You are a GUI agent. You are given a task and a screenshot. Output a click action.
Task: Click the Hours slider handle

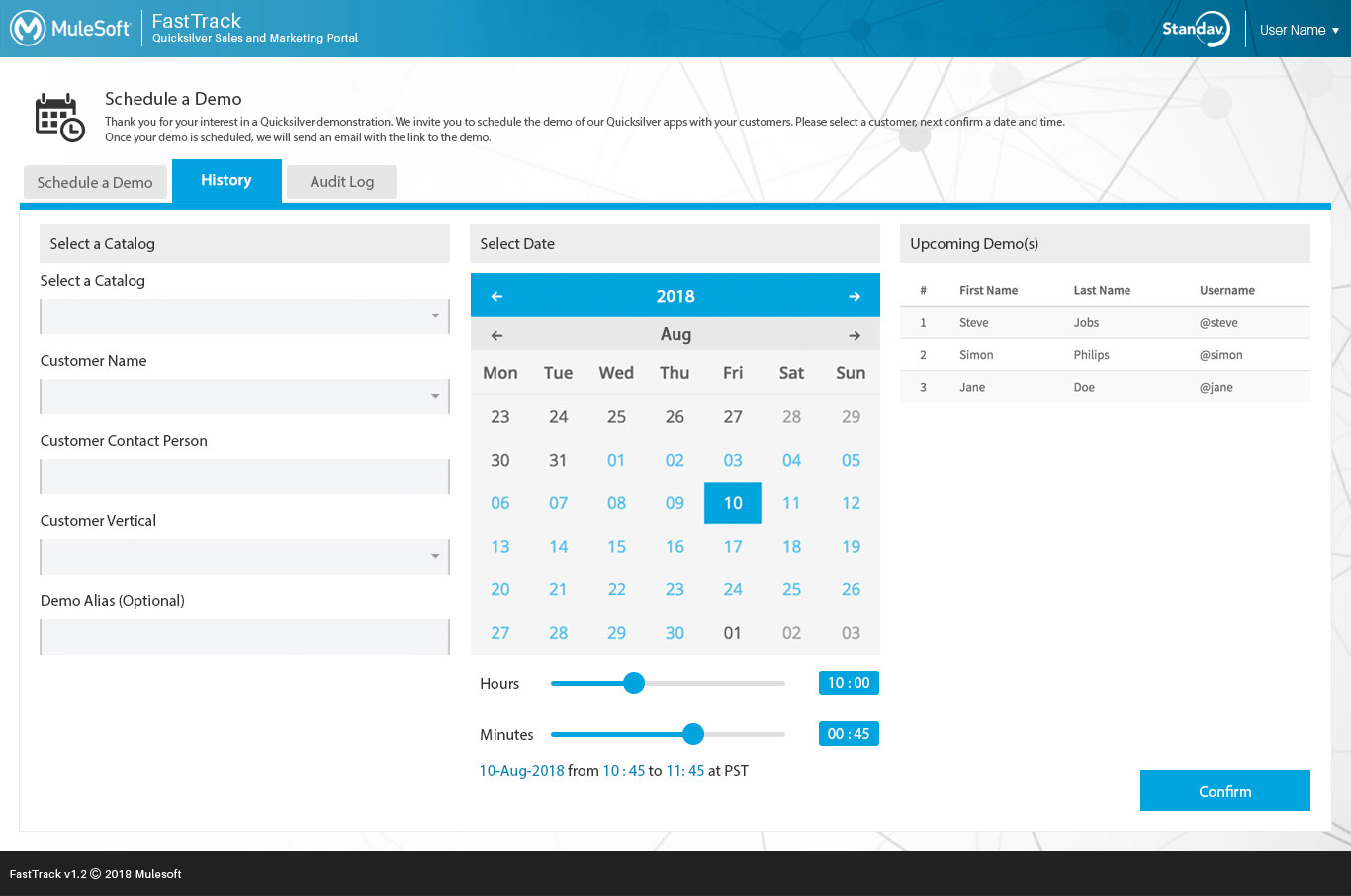(634, 683)
